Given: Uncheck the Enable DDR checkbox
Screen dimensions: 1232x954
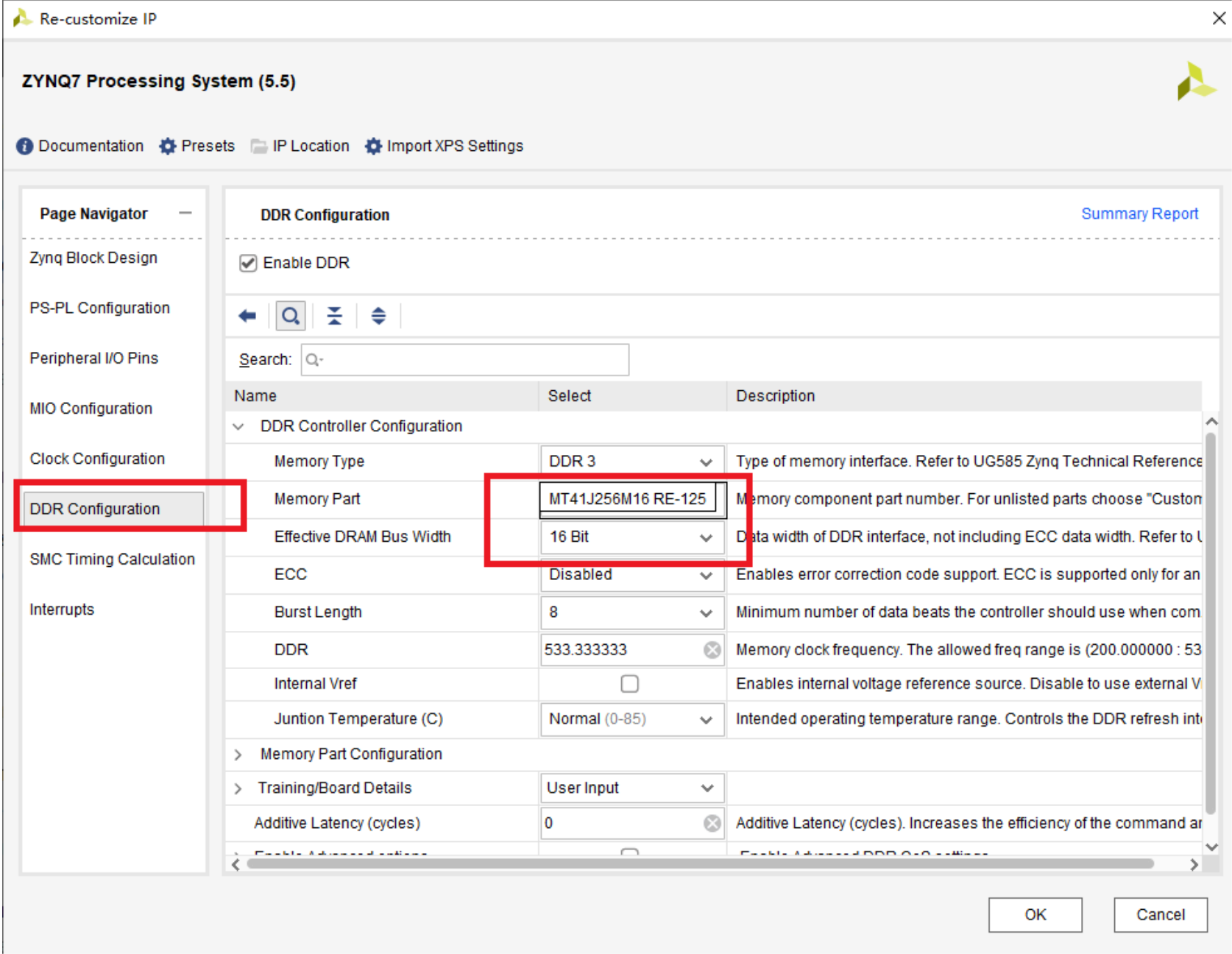Looking at the screenshot, I should (x=248, y=264).
